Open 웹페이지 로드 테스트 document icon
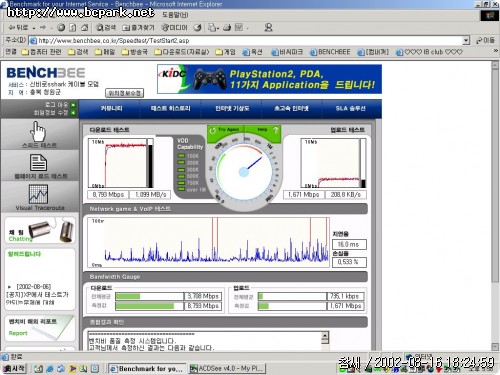Screen dimensions: 500x375 [x=39, y=163]
